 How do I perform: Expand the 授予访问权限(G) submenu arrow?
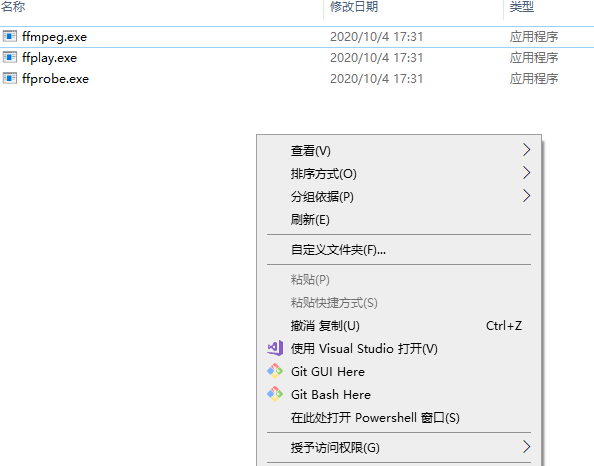pyautogui.click(x=527, y=447)
